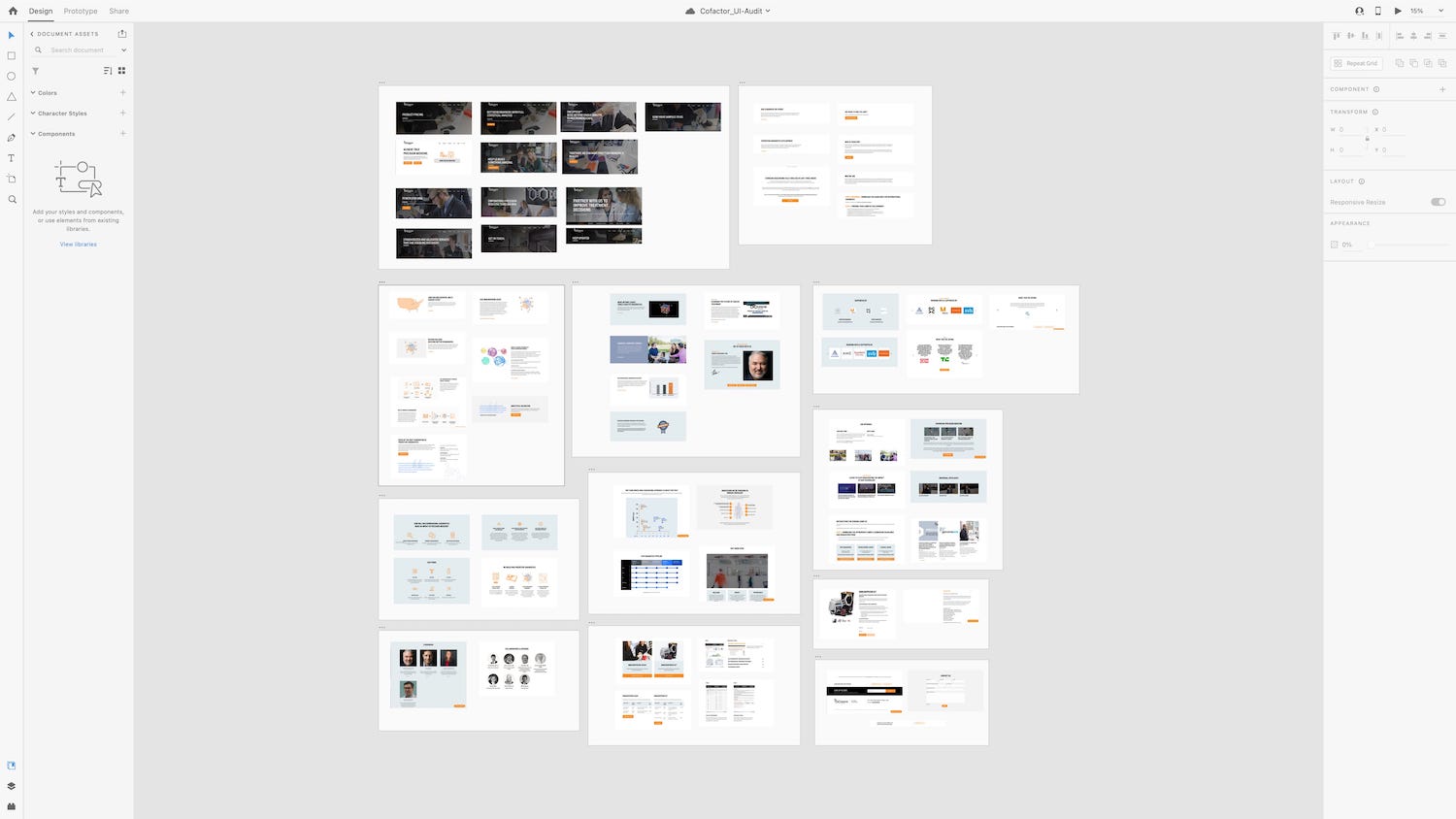Select the Text tool
The image size is (1456, 819).
click(x=12, y=158)
